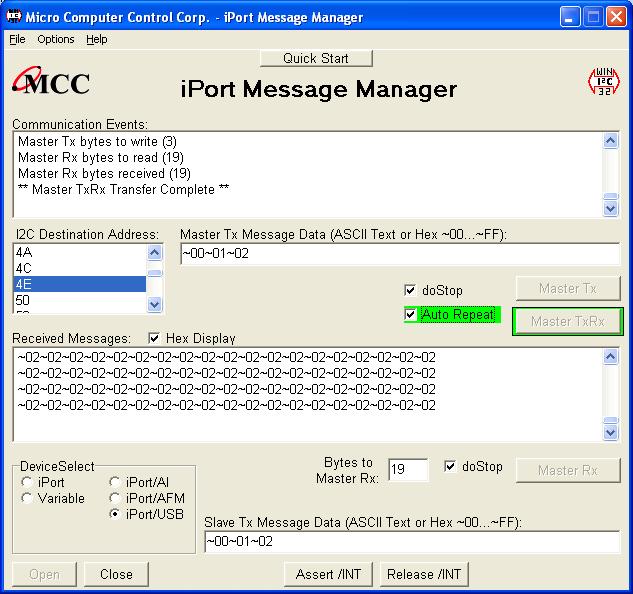The height and width of the screenshot is (594, 633).
Task: Click the MCC company logo
Action: [x=51, y=81]
